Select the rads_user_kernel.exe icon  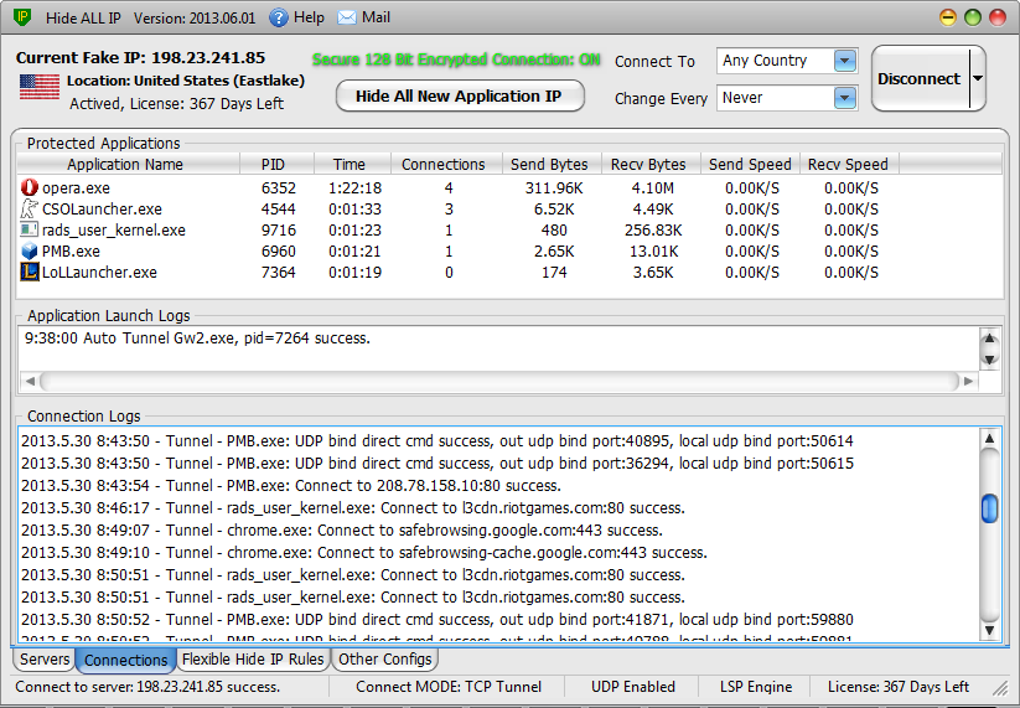[x=29, y=230]
